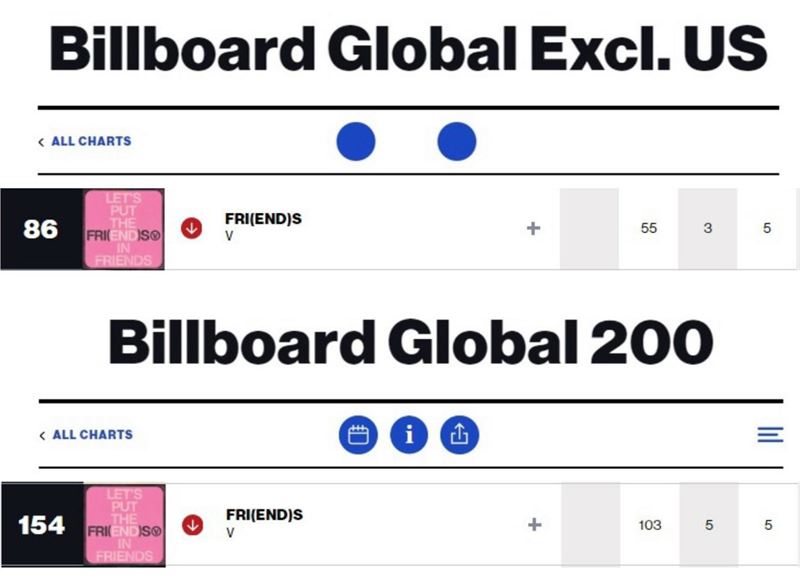The image size is (800, 584).
Task: Go to All Charts under Global 200
Action: (85, 435)
